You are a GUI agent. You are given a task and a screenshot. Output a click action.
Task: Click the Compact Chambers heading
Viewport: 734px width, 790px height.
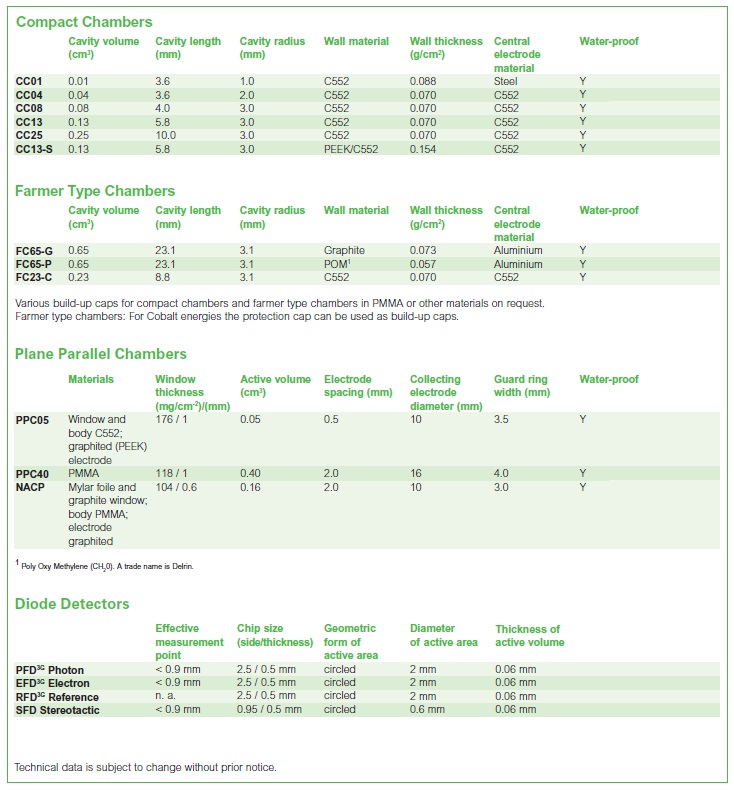tap(84, 22)
